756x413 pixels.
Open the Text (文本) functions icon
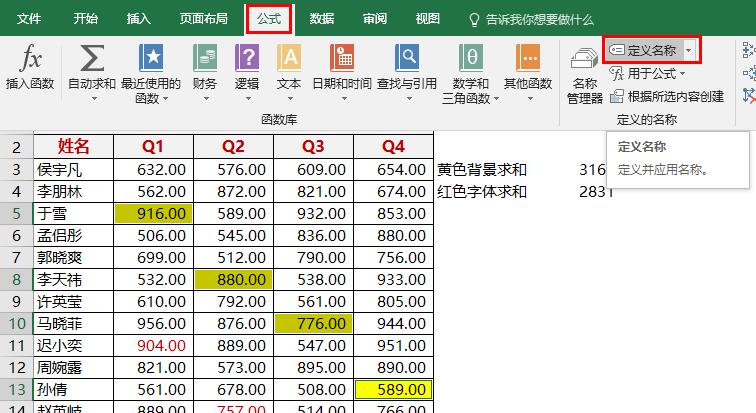pos(289,58)
